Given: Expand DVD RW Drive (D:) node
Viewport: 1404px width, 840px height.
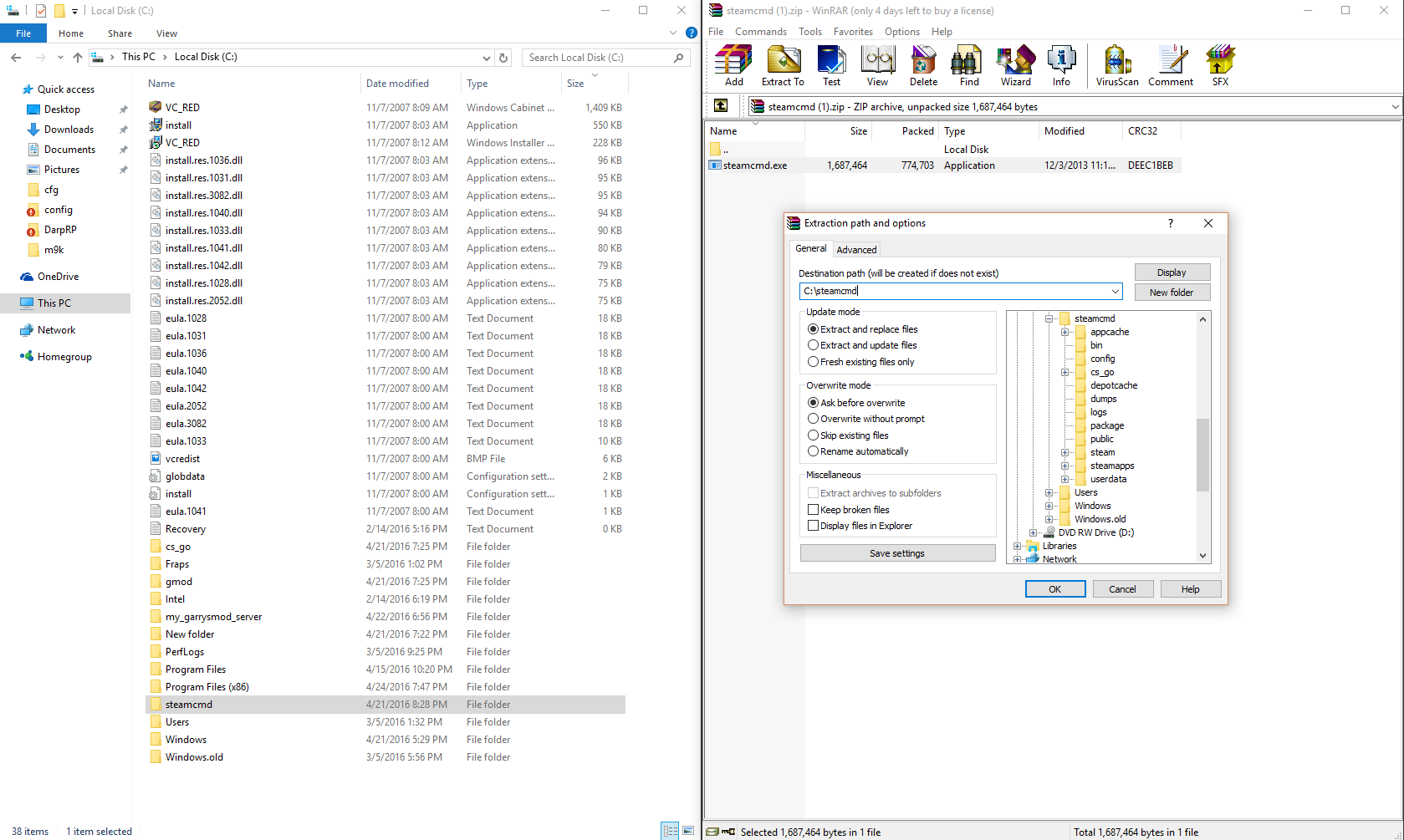Looking at the screenshot, I should 1033,532.
